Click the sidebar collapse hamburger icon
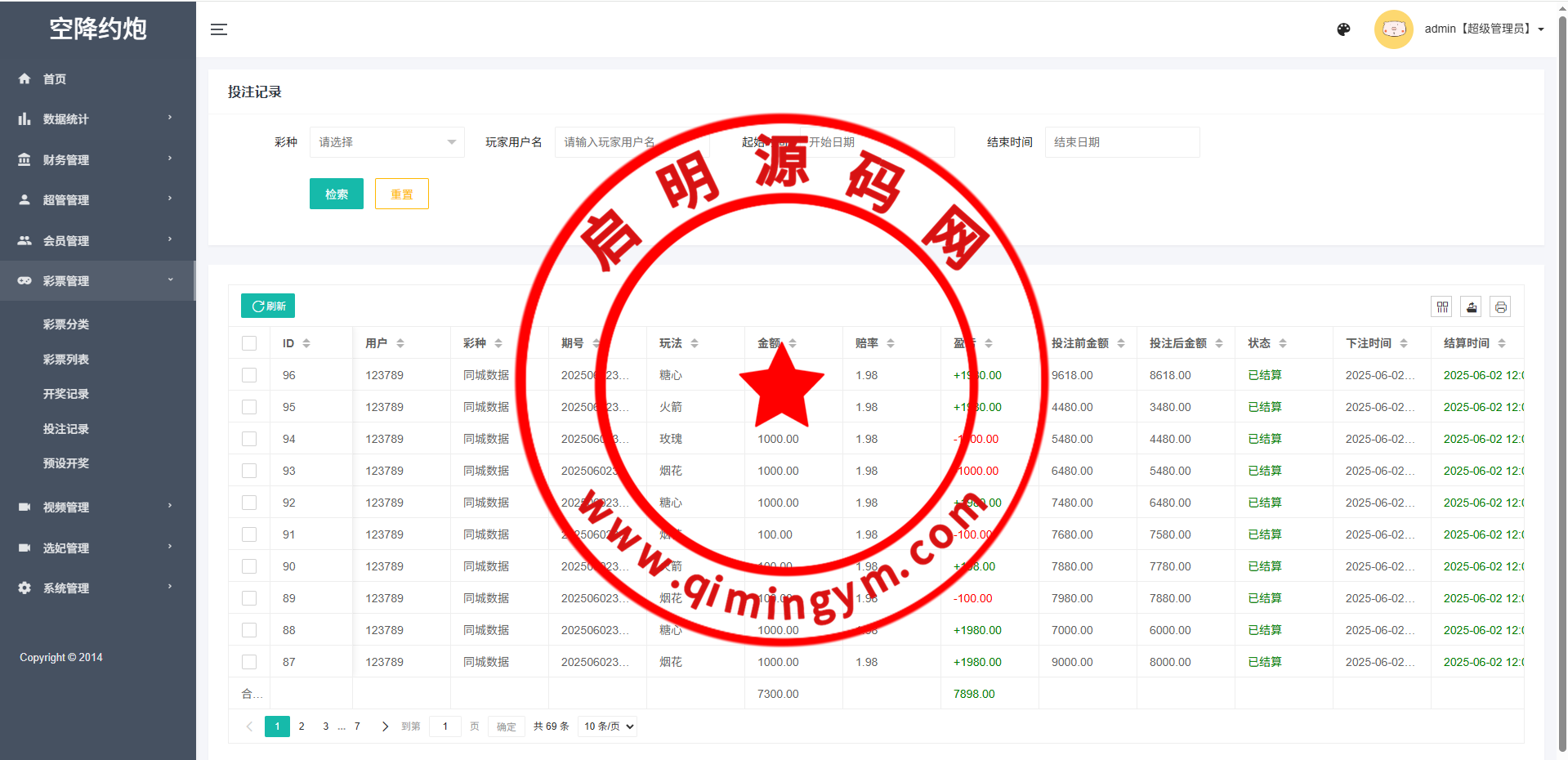The height and width of the screenshot is (760, 1568). 219,29
